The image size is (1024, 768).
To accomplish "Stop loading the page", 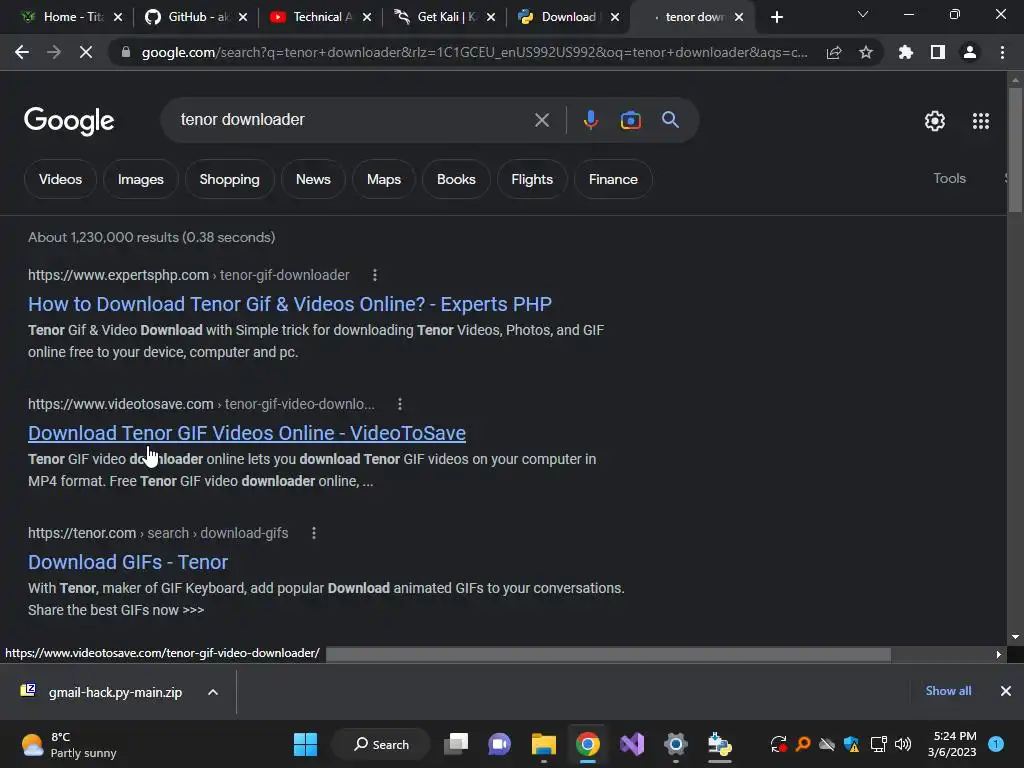I will pos(86,52).
